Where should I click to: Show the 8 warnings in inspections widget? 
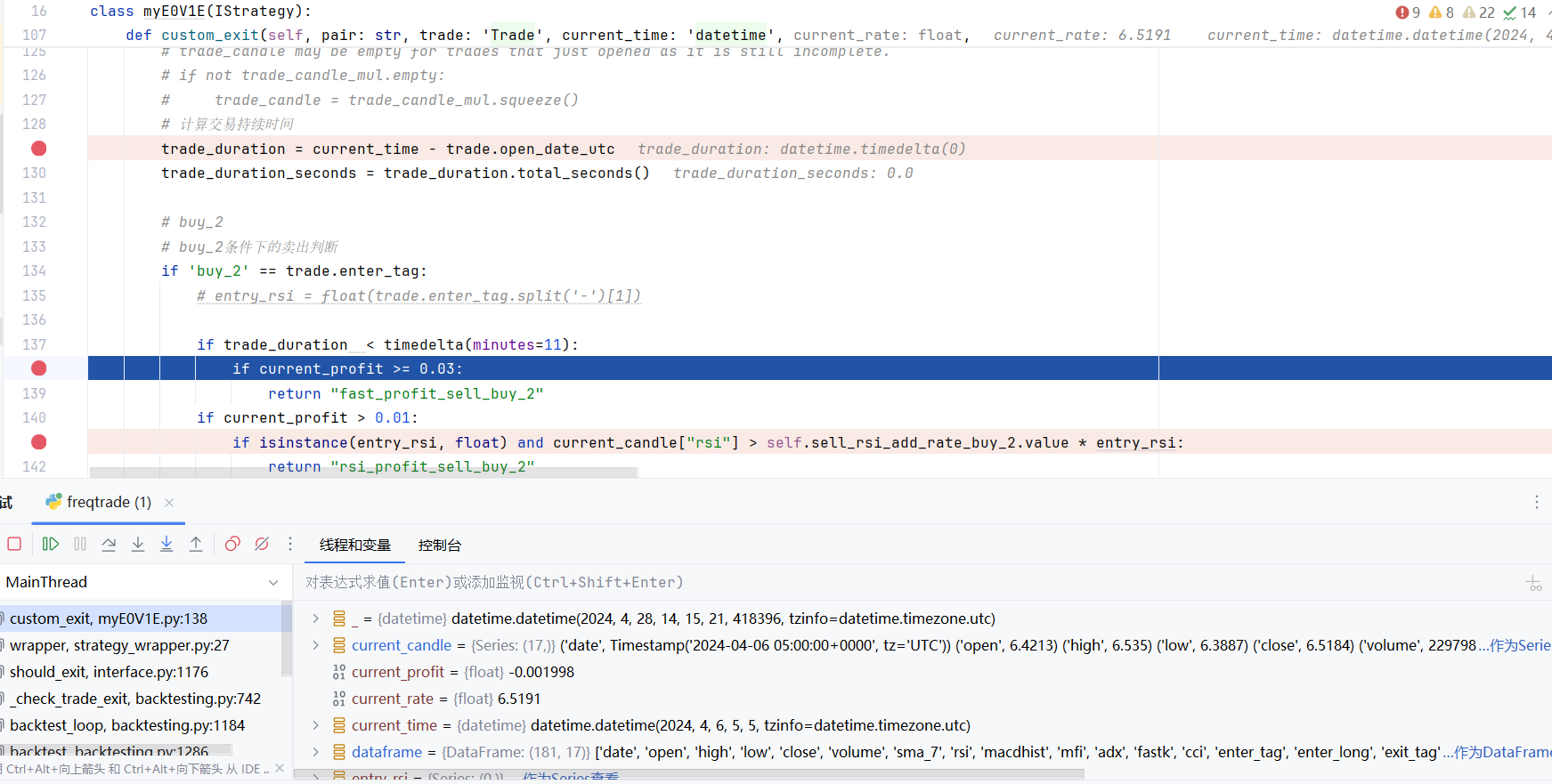[x=1441, y=12]
